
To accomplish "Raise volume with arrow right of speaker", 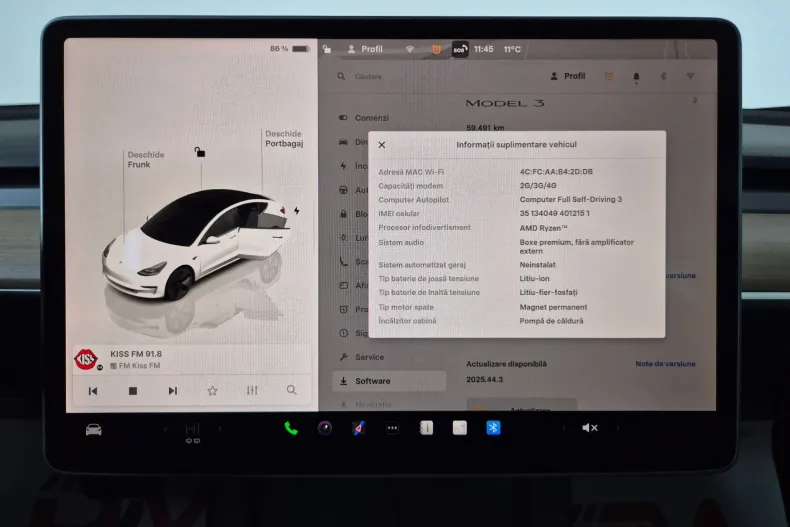I will (618, 428).
